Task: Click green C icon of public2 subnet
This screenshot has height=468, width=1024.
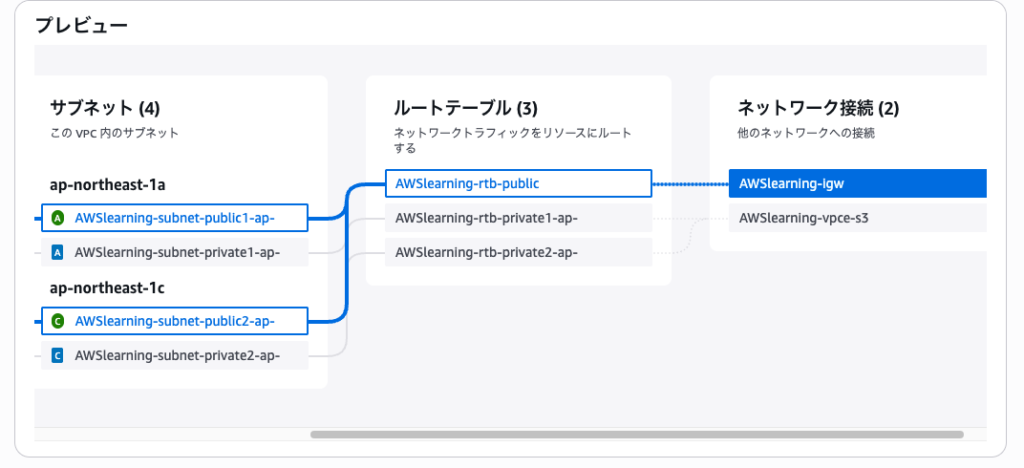Action: point(58,321)
